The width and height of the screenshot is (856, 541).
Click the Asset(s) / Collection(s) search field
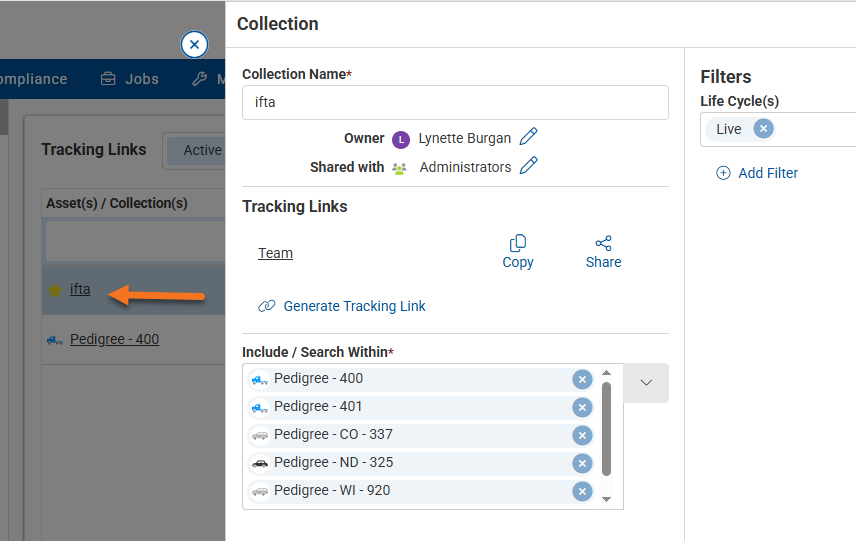point(135,241)
